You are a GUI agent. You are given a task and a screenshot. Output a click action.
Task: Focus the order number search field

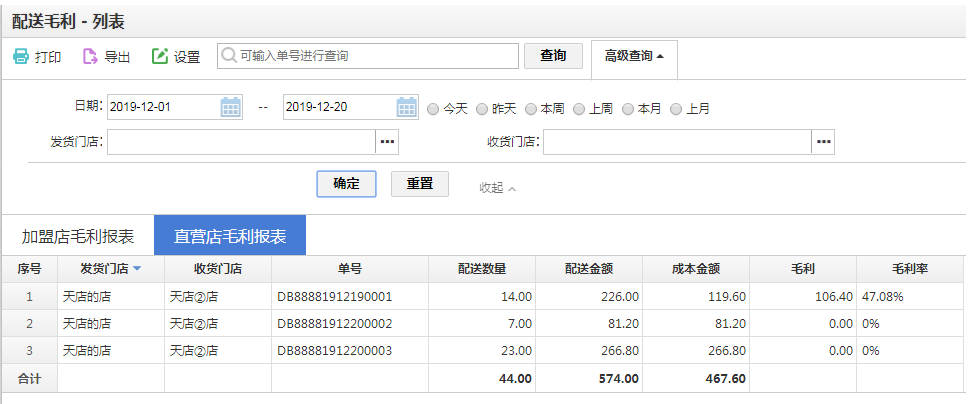coord(367,56)
